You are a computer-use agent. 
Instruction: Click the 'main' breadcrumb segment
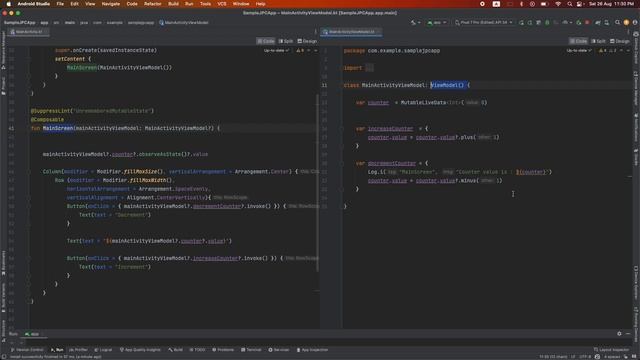(x=70, y=23)
